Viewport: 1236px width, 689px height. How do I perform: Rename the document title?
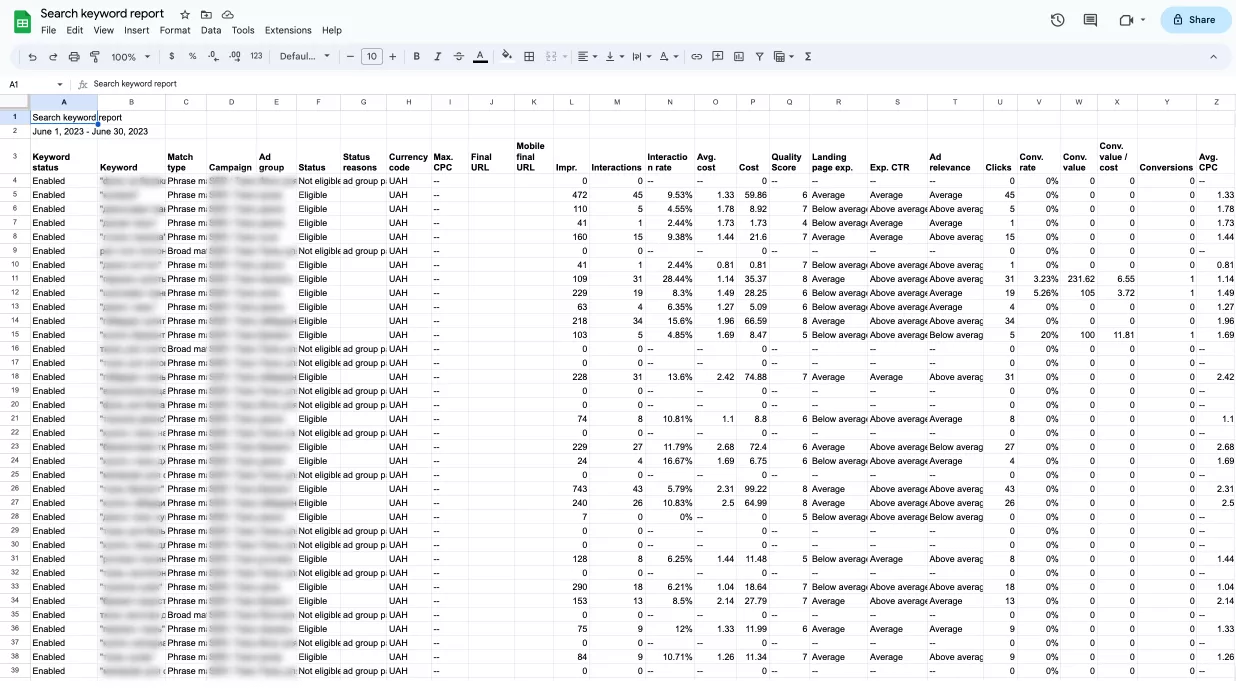(102, 14)
